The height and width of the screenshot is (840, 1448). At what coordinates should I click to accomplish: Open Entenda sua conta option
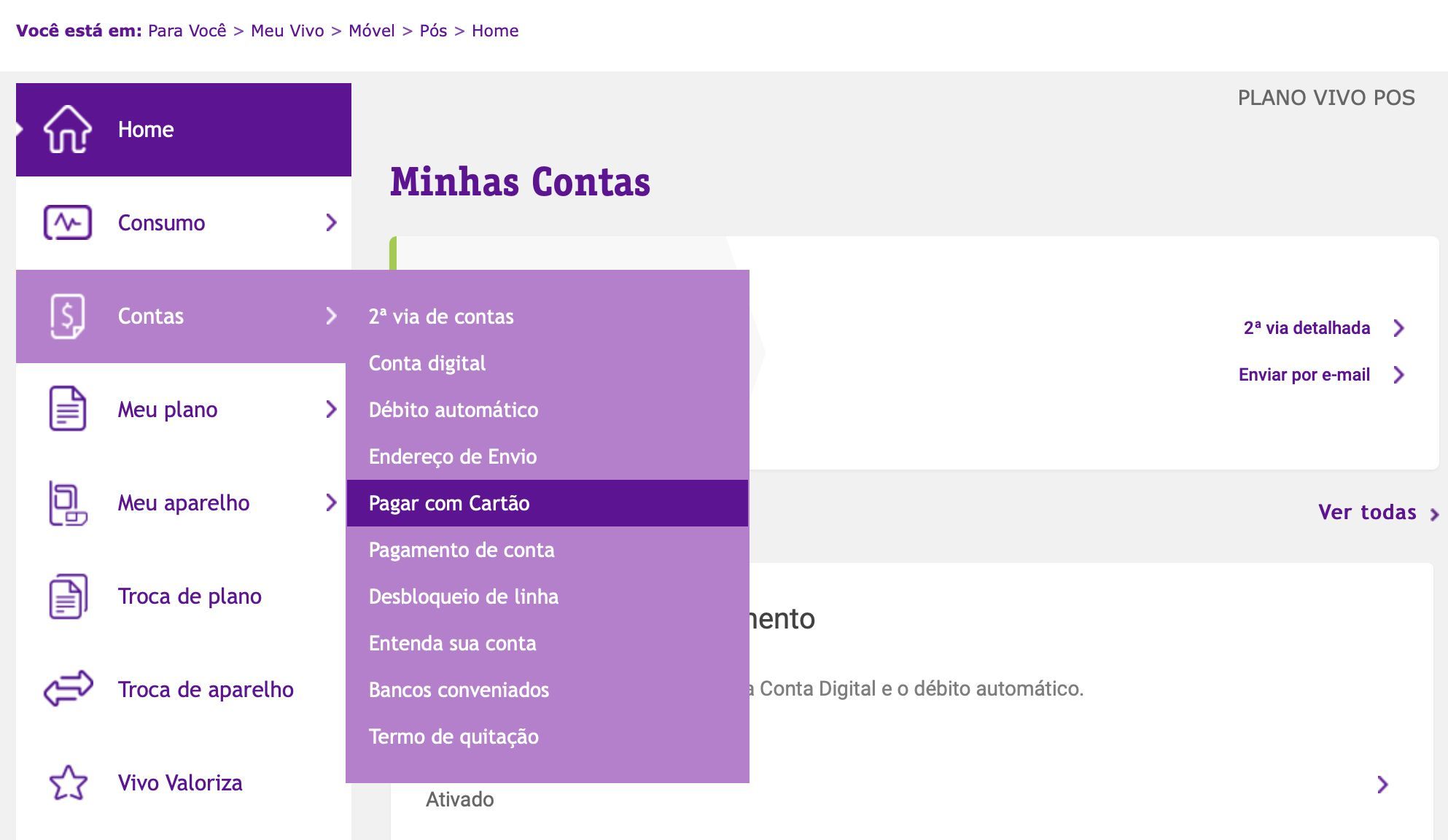click(x=548, y=643)
